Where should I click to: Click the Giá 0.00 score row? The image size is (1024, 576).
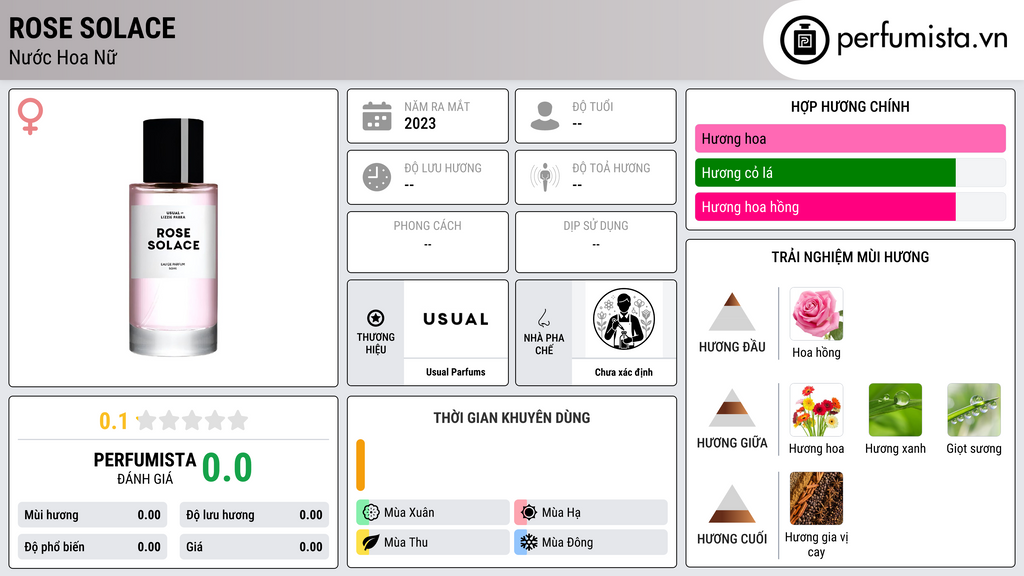tap(254, 547)
